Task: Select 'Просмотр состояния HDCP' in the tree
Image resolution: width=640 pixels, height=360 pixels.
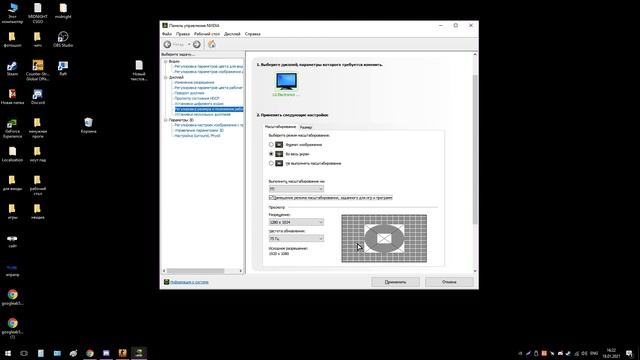Action: click(197, 98)
